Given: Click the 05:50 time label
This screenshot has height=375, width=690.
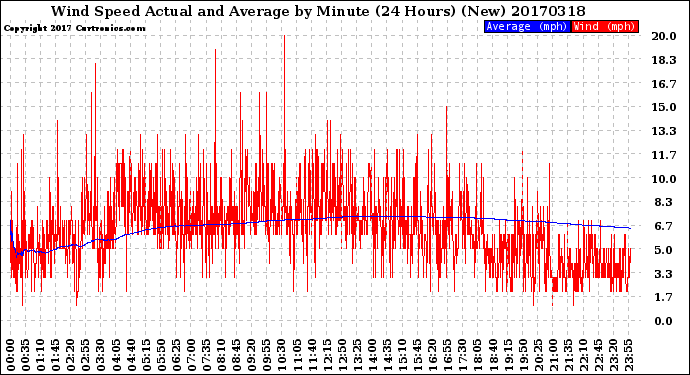Looking at the screenshot, I should (x=161, y=355).
